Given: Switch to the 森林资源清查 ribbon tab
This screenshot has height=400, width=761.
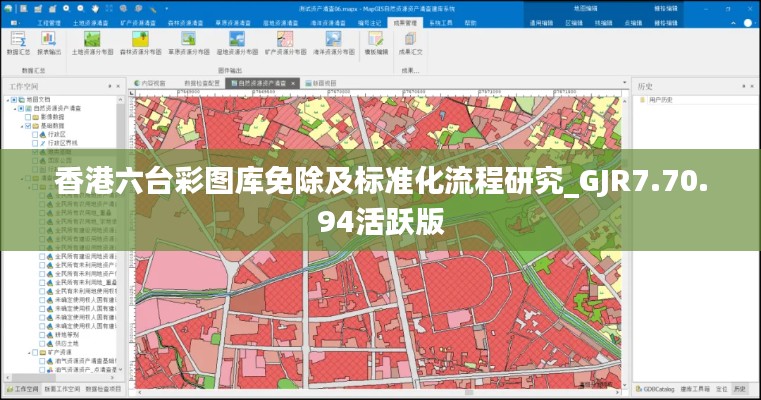Looking at the screenshot, I should (x=185, y=23).
